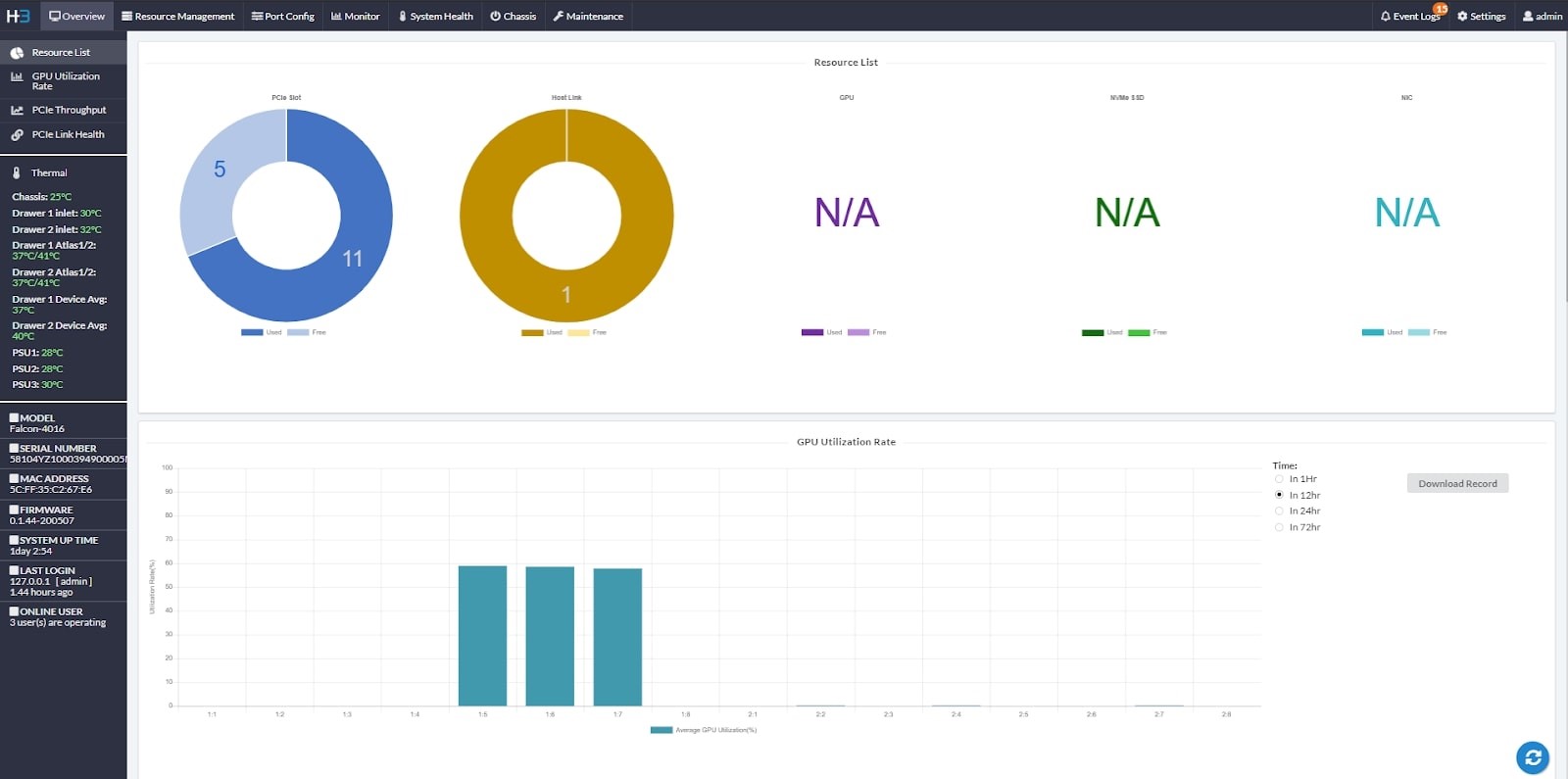Screen dimensions: 1568x779
Task: Open Event Logs notifications
Action: [1410, 16]
